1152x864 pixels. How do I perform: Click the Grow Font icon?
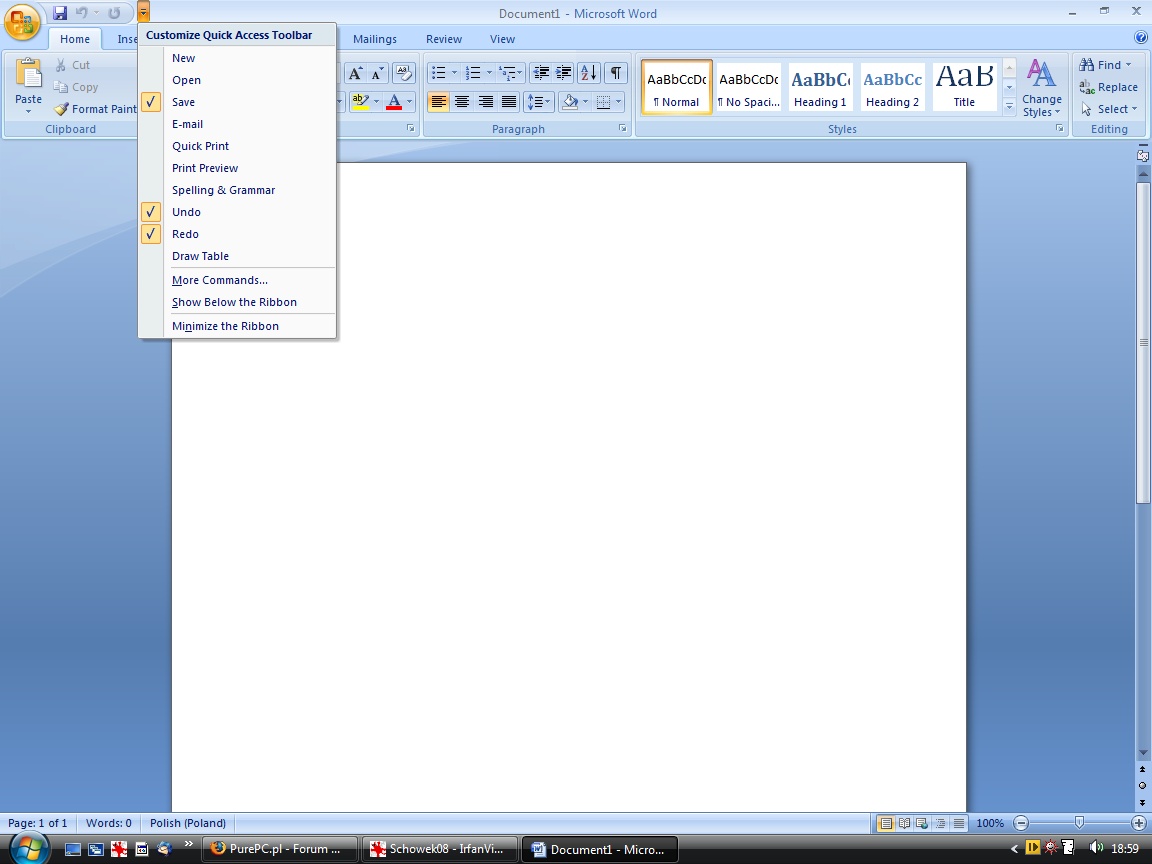pyautogui.click(x=355, y=73)
